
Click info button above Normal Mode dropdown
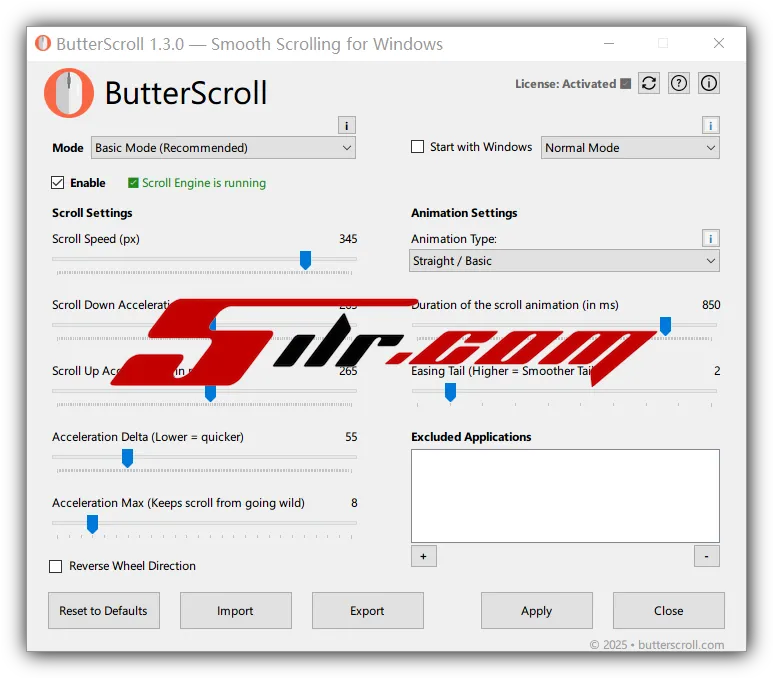[710, 125]
